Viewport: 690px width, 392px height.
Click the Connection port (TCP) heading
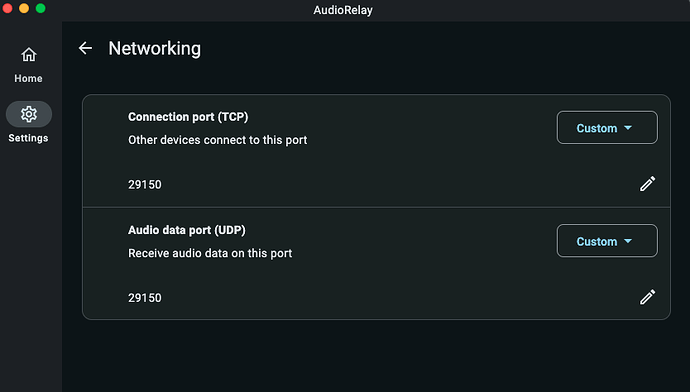tap(188, 117)
